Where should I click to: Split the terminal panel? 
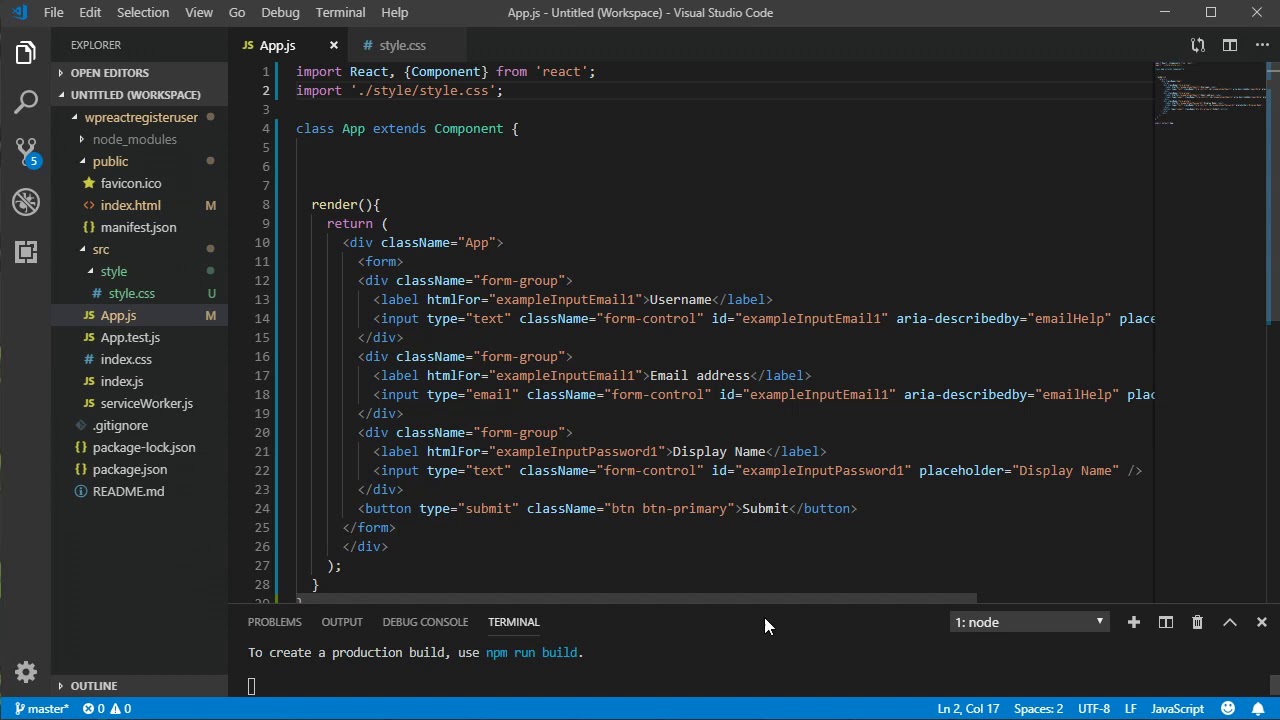(1165, 622)
